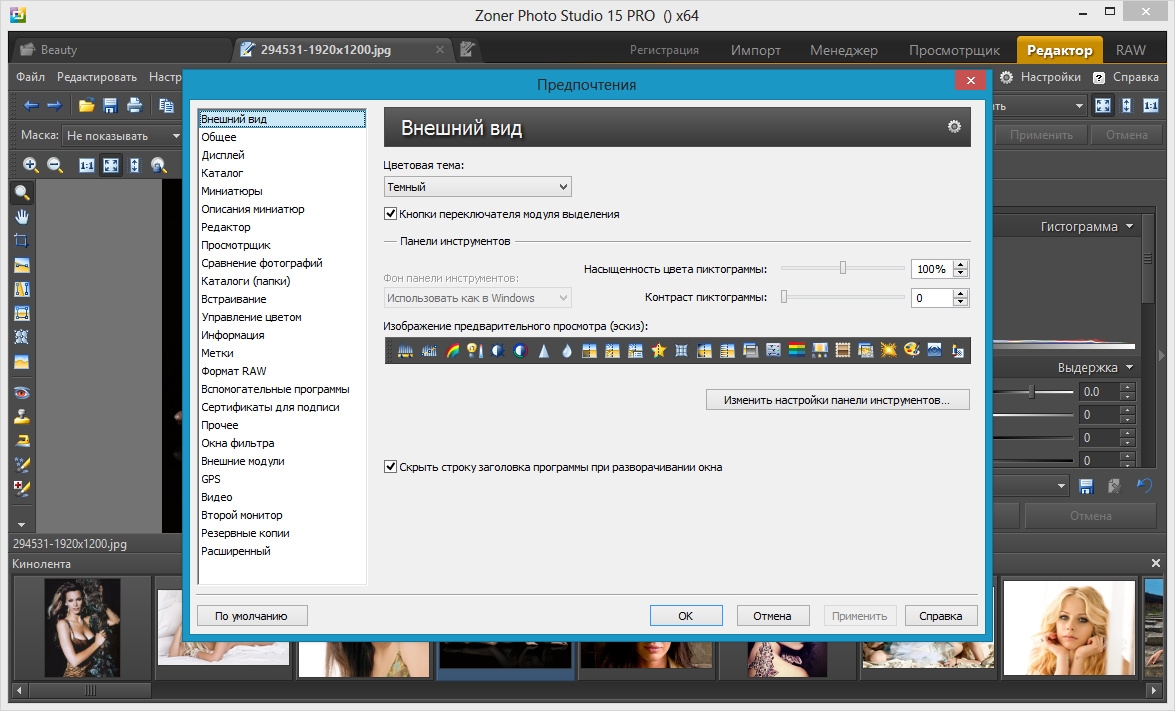Click the light bulb icon in preview toolbar

coord(474,350)
